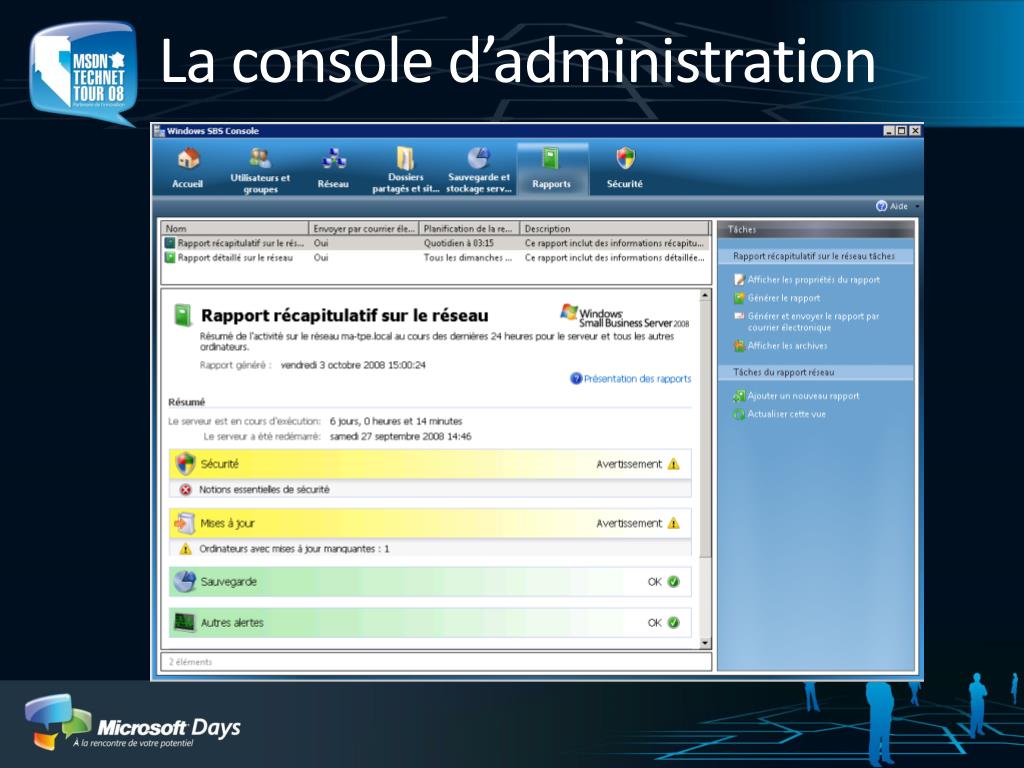Viewport: 1024px width, 768px height.
Task: Click Notions essentielles de sécurité text
Action: coord(264,489)
